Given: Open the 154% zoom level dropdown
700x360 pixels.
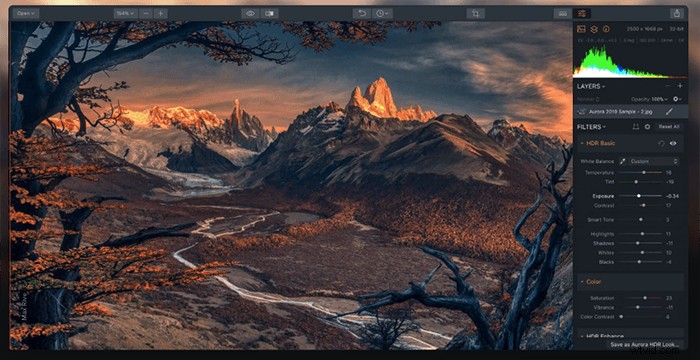Looking at the screenshot, I should [x=125, y=13].
